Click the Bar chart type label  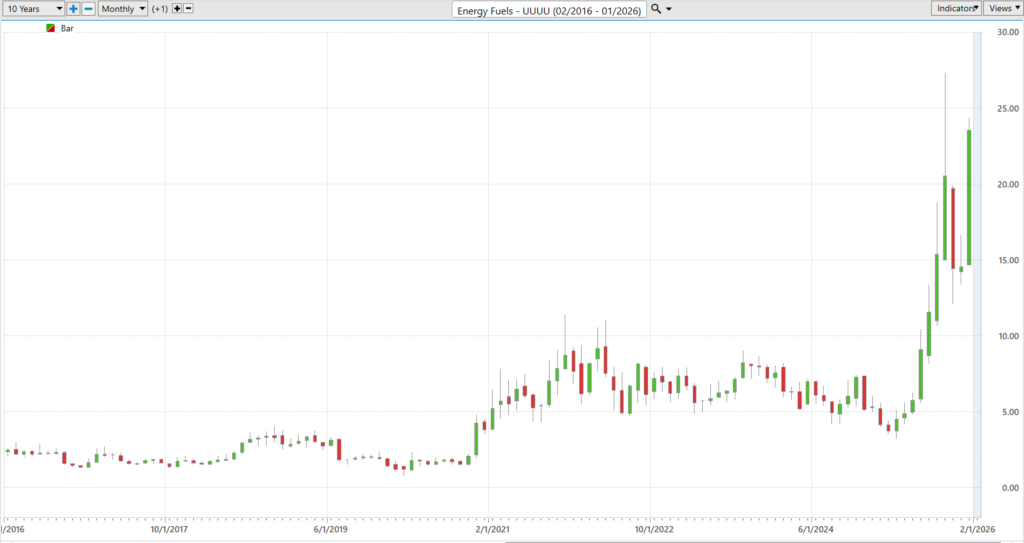(68, 29)
